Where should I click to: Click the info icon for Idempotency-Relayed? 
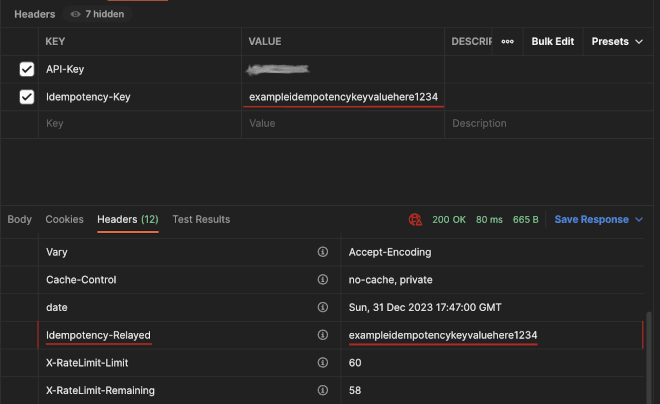(322, 334)
